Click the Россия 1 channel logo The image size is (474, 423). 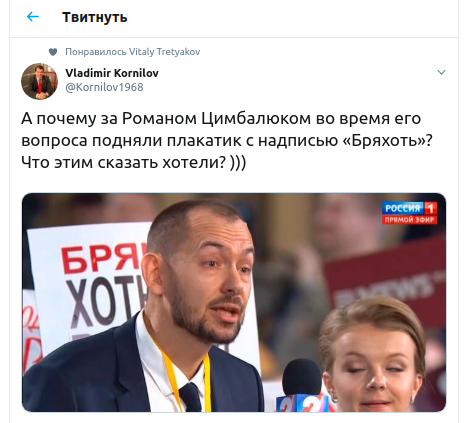[x=409, y=208]
